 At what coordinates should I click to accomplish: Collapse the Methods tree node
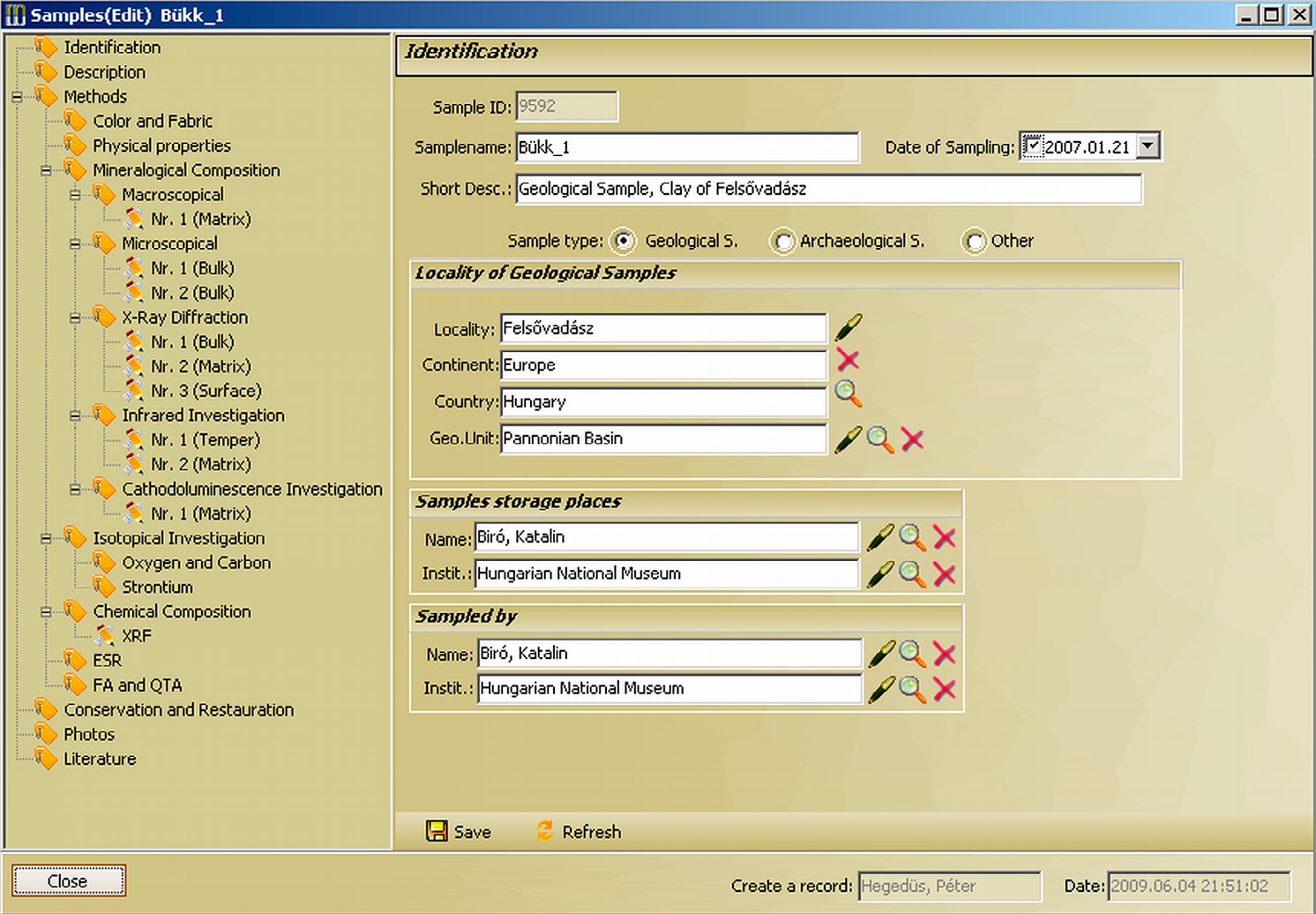[17, 97]
